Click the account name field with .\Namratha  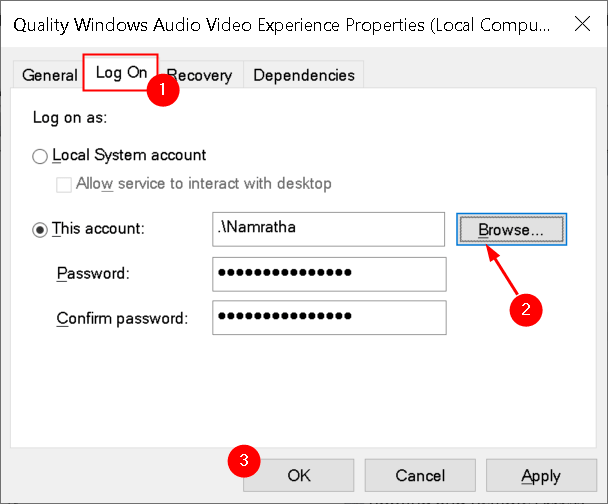click(x=328, y=229)
